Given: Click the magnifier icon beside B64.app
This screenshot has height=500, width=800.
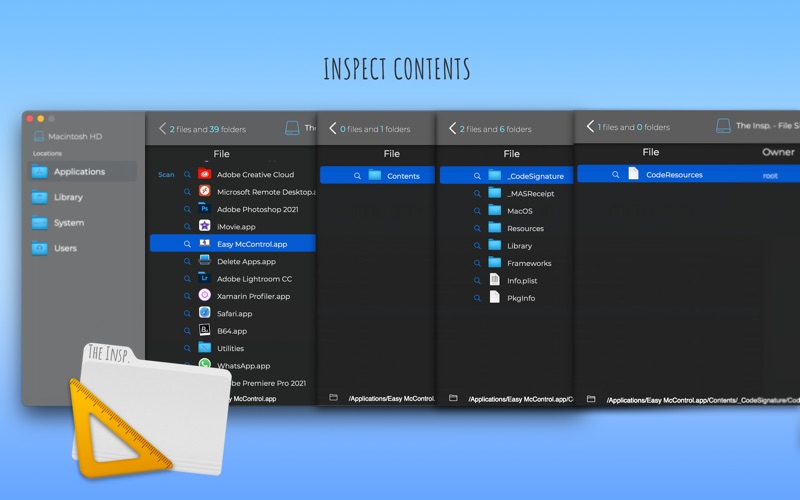Looking at the screenshot, I should [187, 331].
